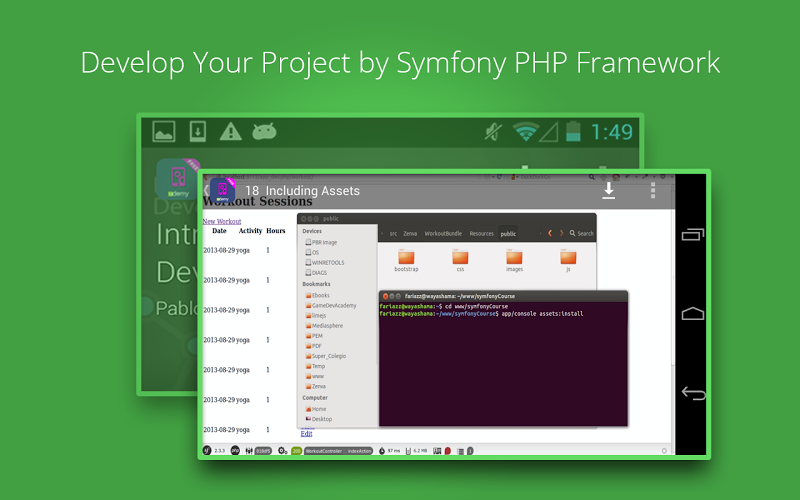Open WINRETOOLS device in sidebar
The image size is (800, 500).
tap(325, 263)
